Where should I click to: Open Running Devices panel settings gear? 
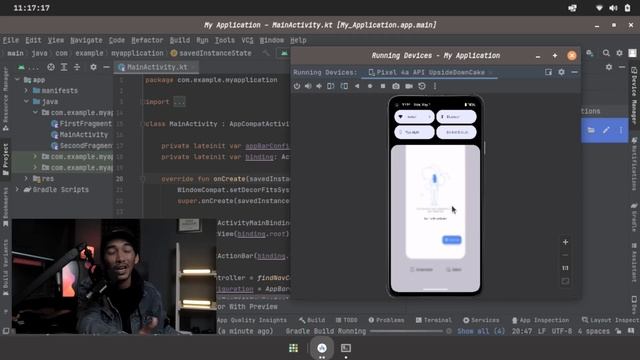(562, 72)
